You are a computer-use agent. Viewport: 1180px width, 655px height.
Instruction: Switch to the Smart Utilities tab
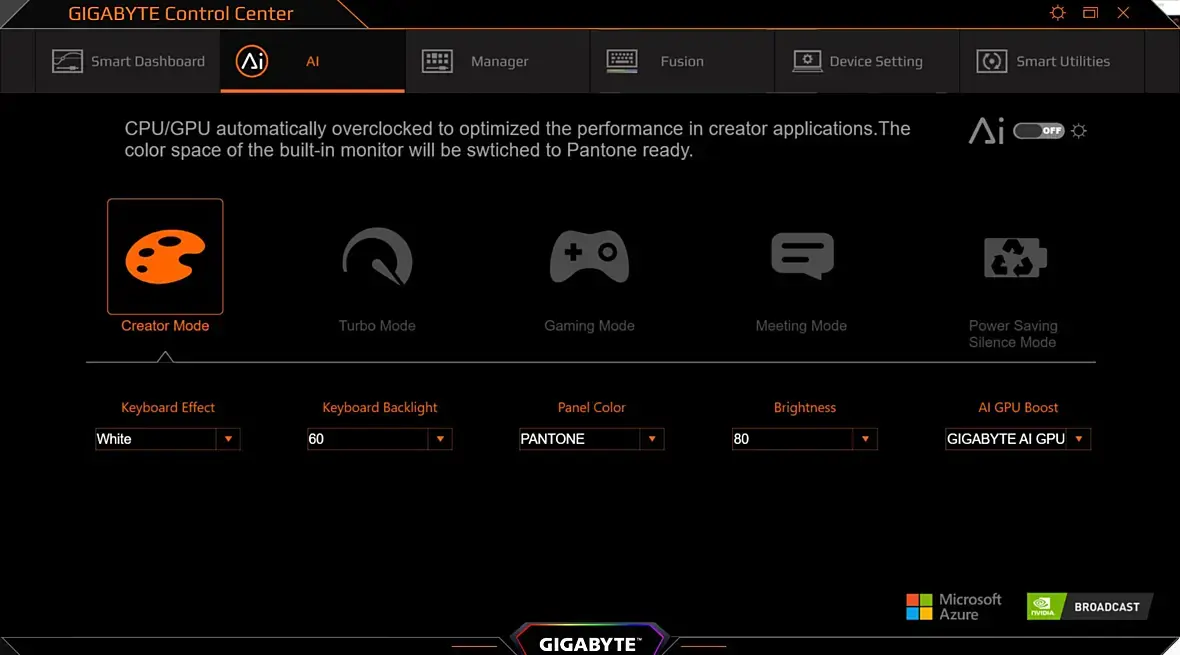click(1052, 62)
